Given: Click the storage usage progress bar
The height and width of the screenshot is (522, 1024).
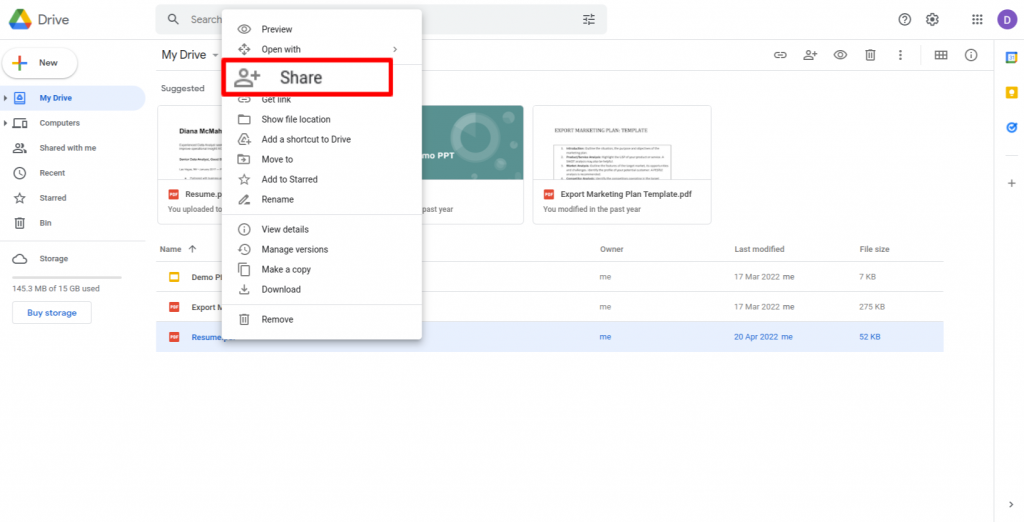Looking at the screenshot, I should click(66, 277).
